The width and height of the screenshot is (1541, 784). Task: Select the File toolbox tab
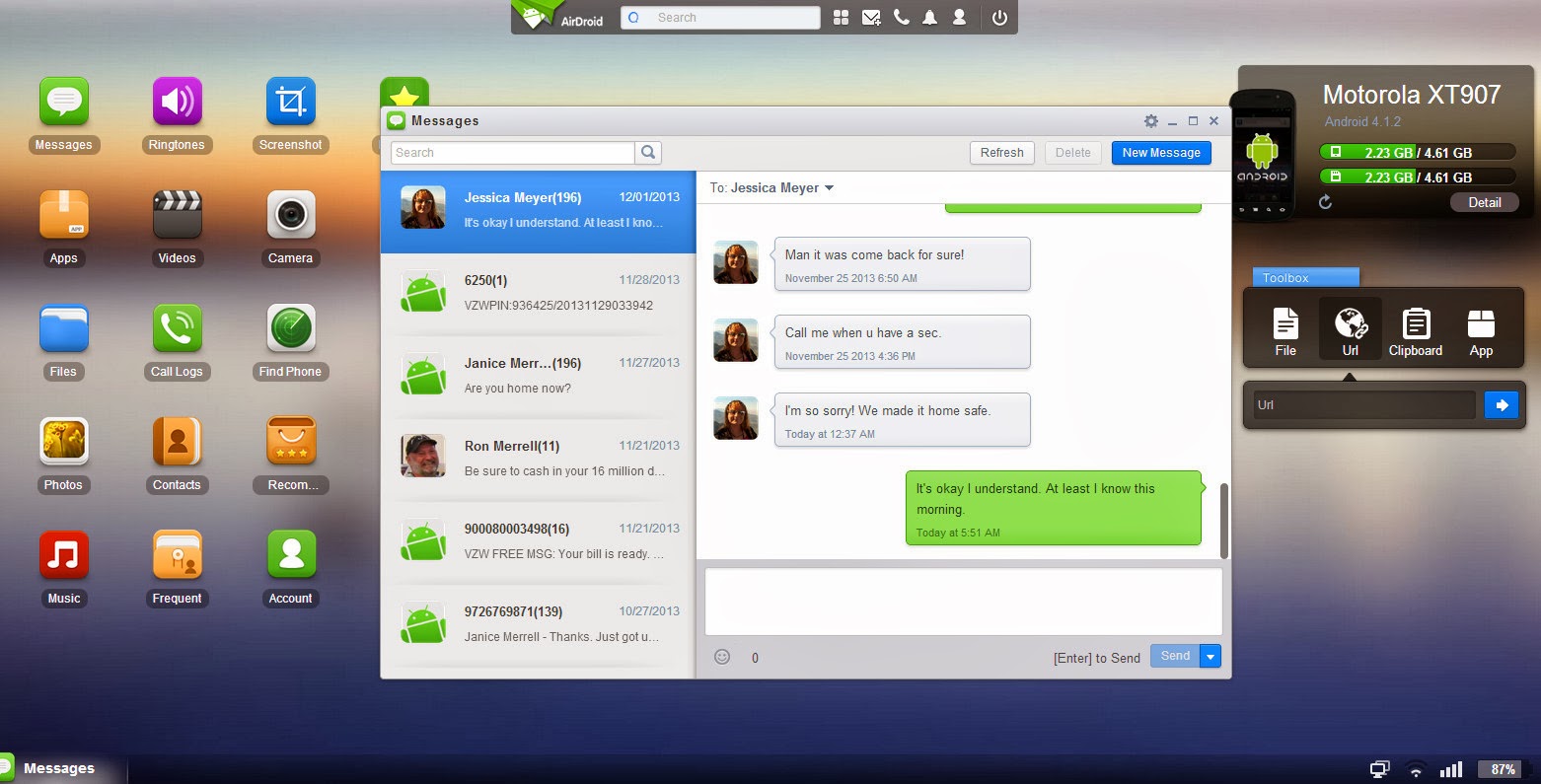tap(1285, 331)
